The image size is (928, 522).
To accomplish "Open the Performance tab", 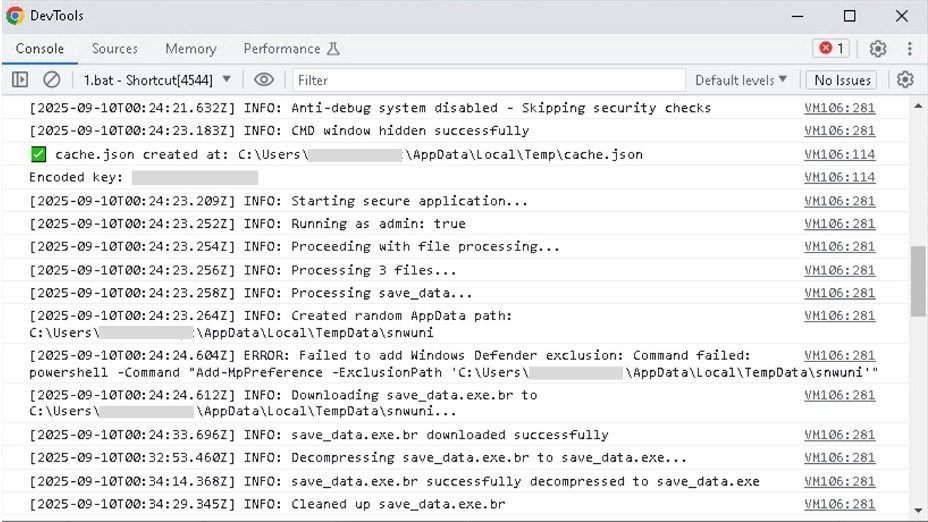I will point(291,49).
